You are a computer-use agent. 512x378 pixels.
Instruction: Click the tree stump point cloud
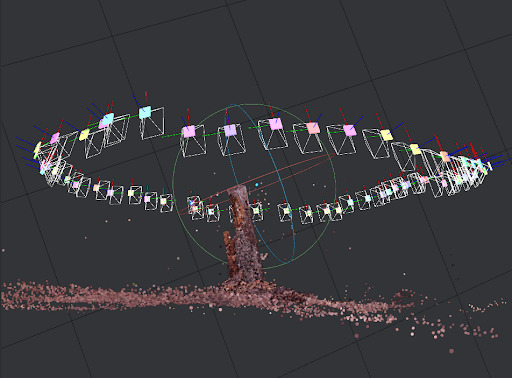click(x=244, y=235)
